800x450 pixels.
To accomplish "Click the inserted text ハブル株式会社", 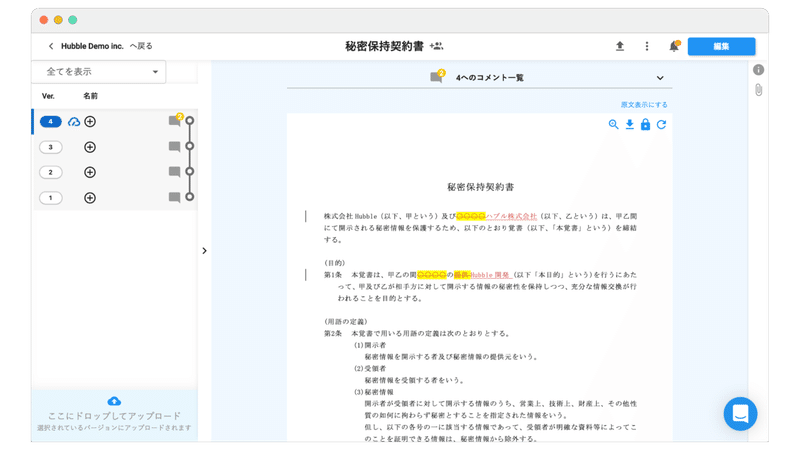I will point(511,216).
